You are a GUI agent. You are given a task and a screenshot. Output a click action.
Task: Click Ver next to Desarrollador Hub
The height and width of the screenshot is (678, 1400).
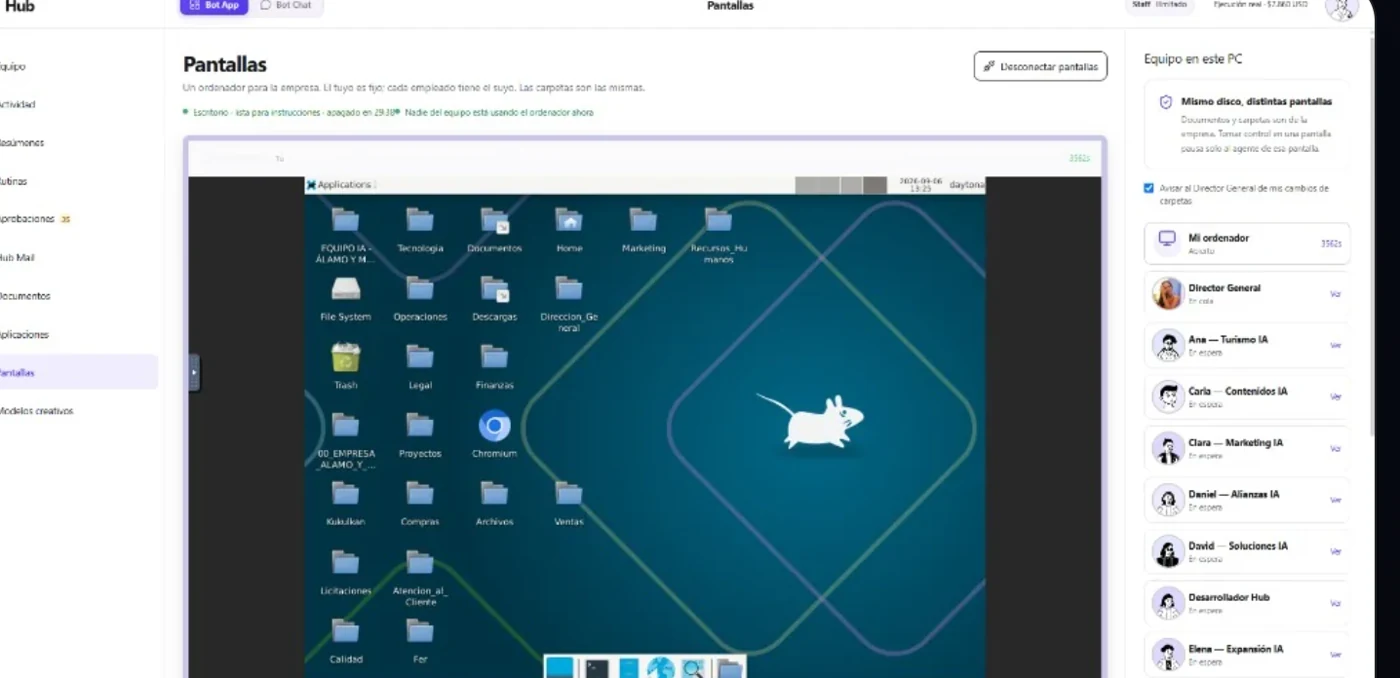tap(1335, 603)
